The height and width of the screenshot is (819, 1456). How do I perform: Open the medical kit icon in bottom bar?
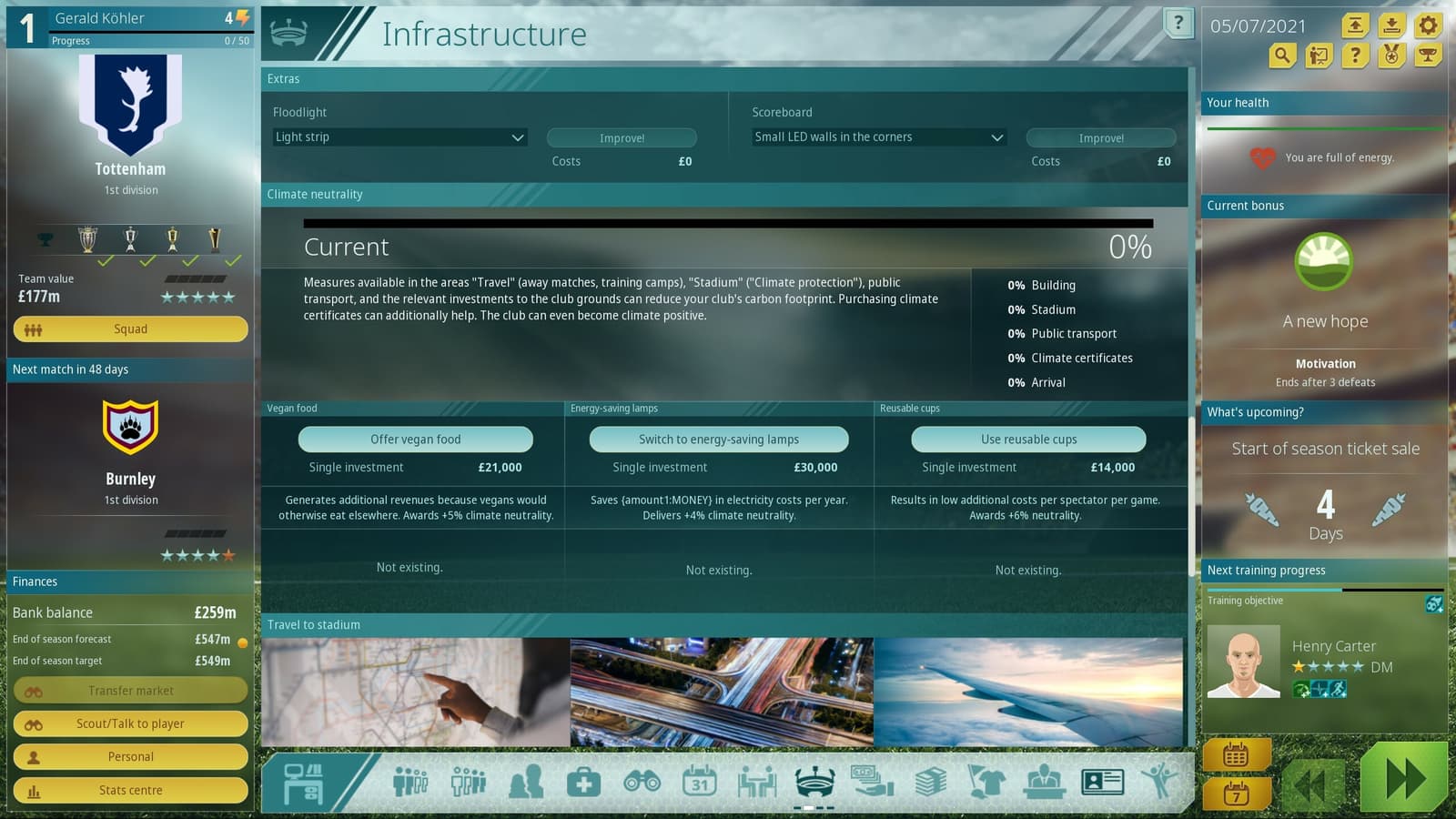click(x=583, y=782)
